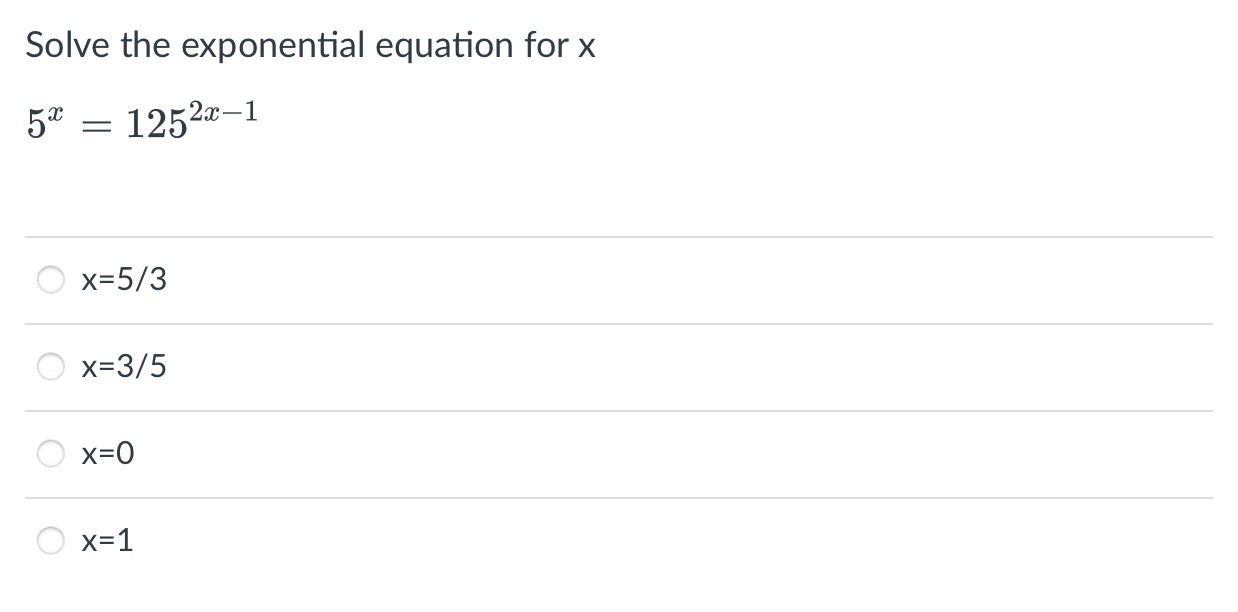Screen dimensions: 1238x612
Task: Click the x=0 answer label text
Action: [107, 455]
